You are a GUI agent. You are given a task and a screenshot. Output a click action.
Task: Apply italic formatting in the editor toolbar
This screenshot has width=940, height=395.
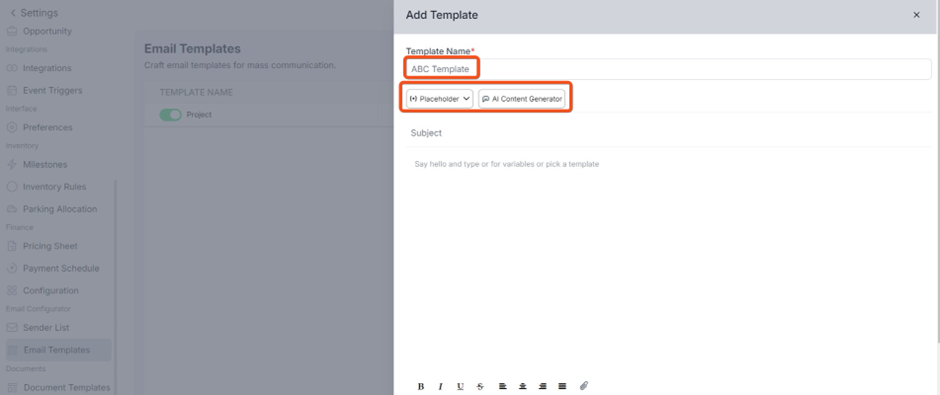tap(441, 387)
